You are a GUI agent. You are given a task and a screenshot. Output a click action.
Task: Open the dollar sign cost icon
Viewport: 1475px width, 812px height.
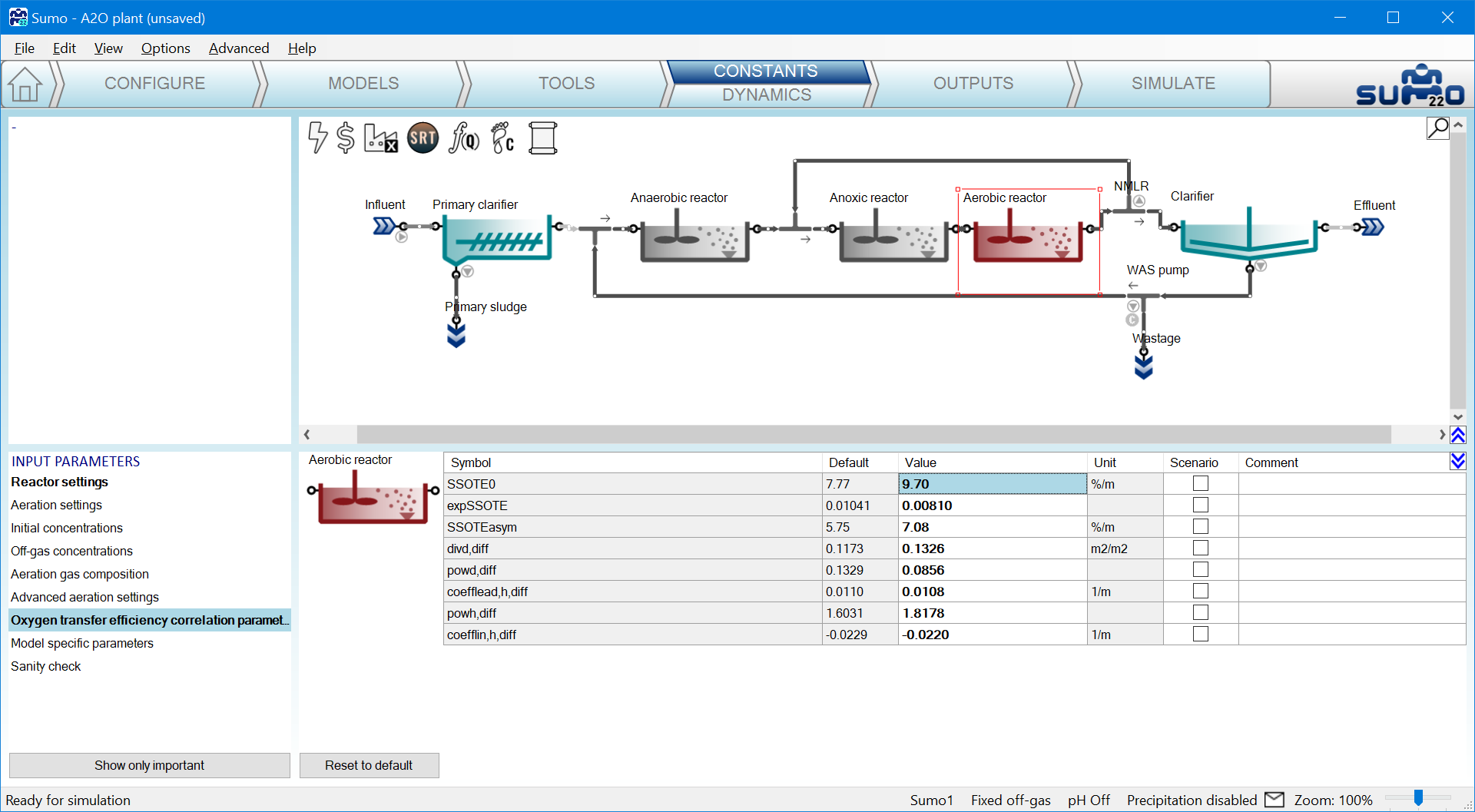tap(346, 138)
